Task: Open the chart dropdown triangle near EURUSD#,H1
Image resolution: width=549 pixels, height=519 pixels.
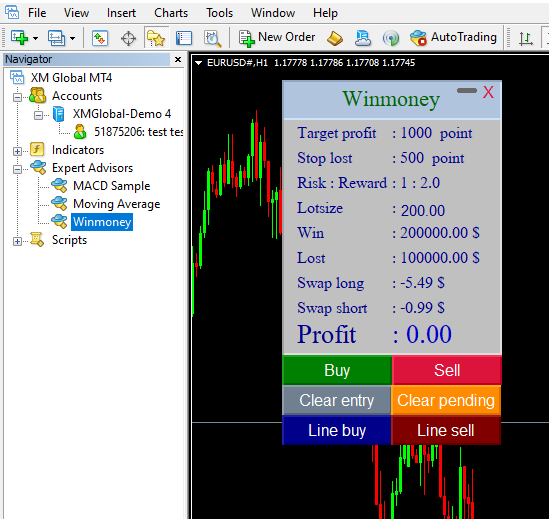Action: [x=199, y=63]
